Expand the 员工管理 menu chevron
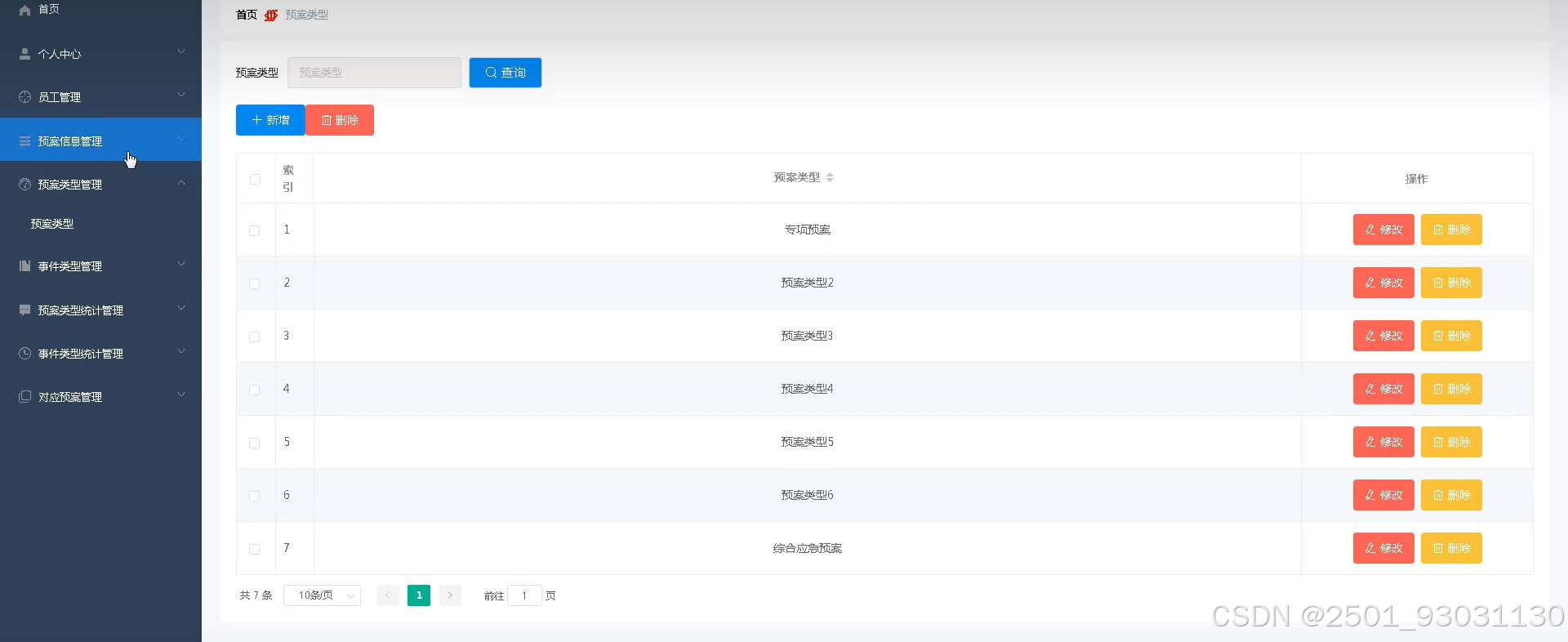The height and width of the screenshot is (642, 1568). tap(181, 95)
